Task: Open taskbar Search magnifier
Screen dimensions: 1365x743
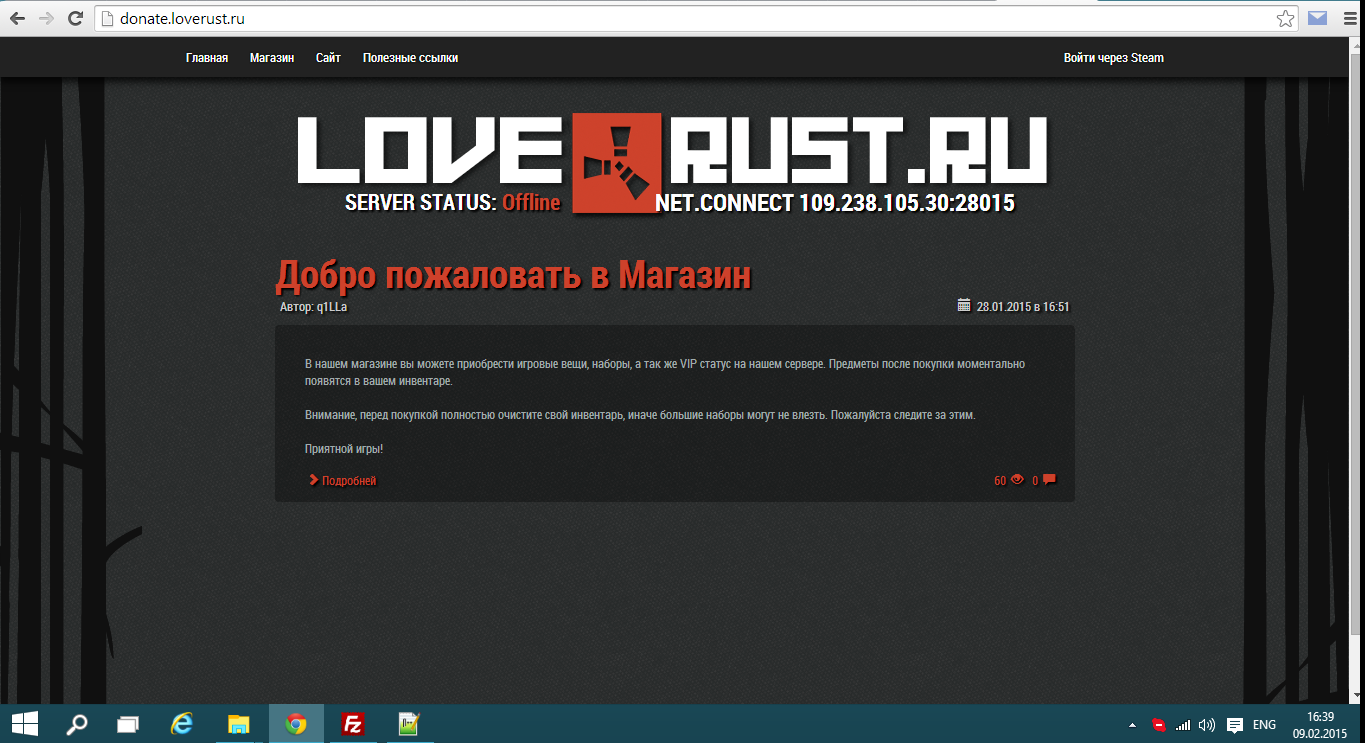Action: pos(76,723)
